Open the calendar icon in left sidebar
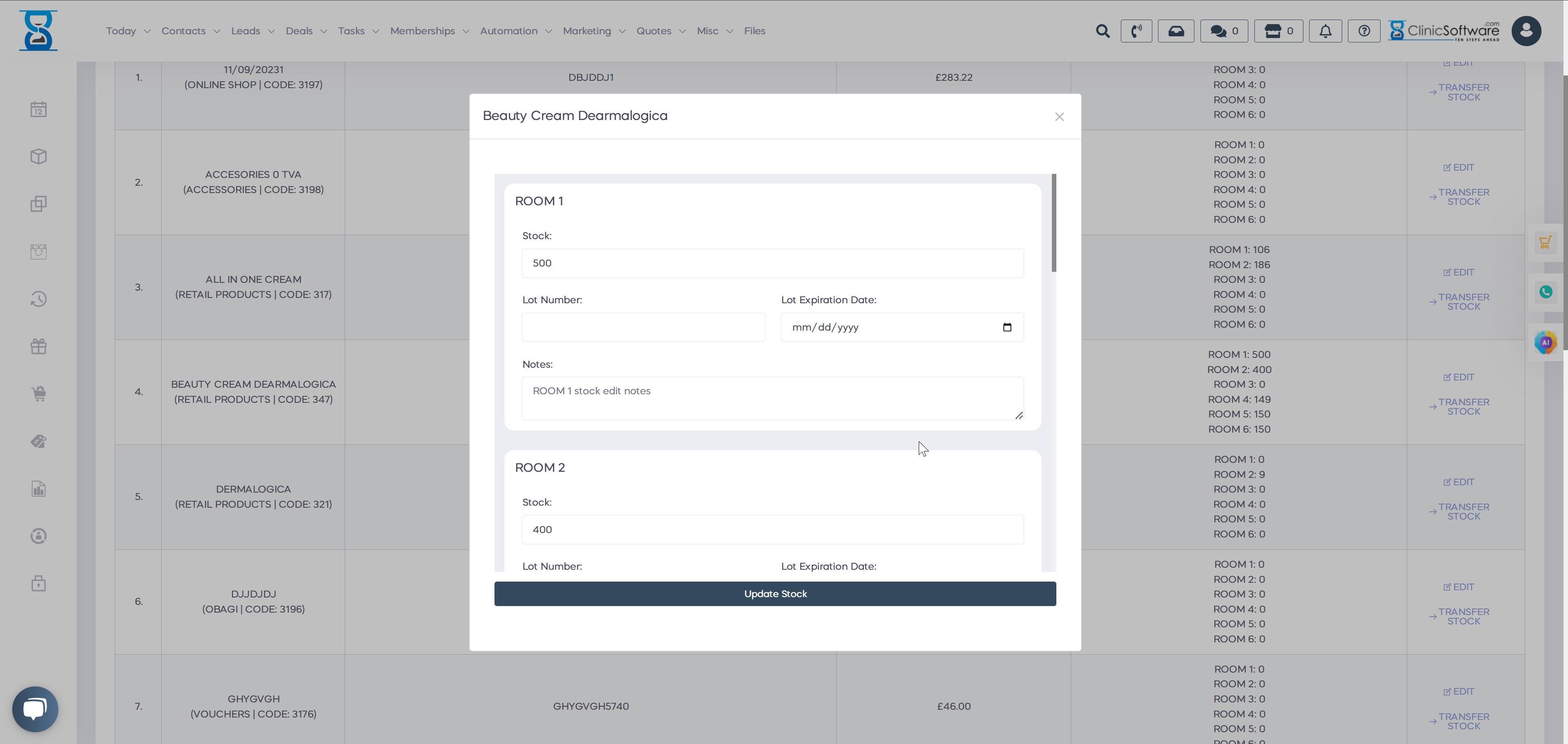 click(x=38, y=109)
